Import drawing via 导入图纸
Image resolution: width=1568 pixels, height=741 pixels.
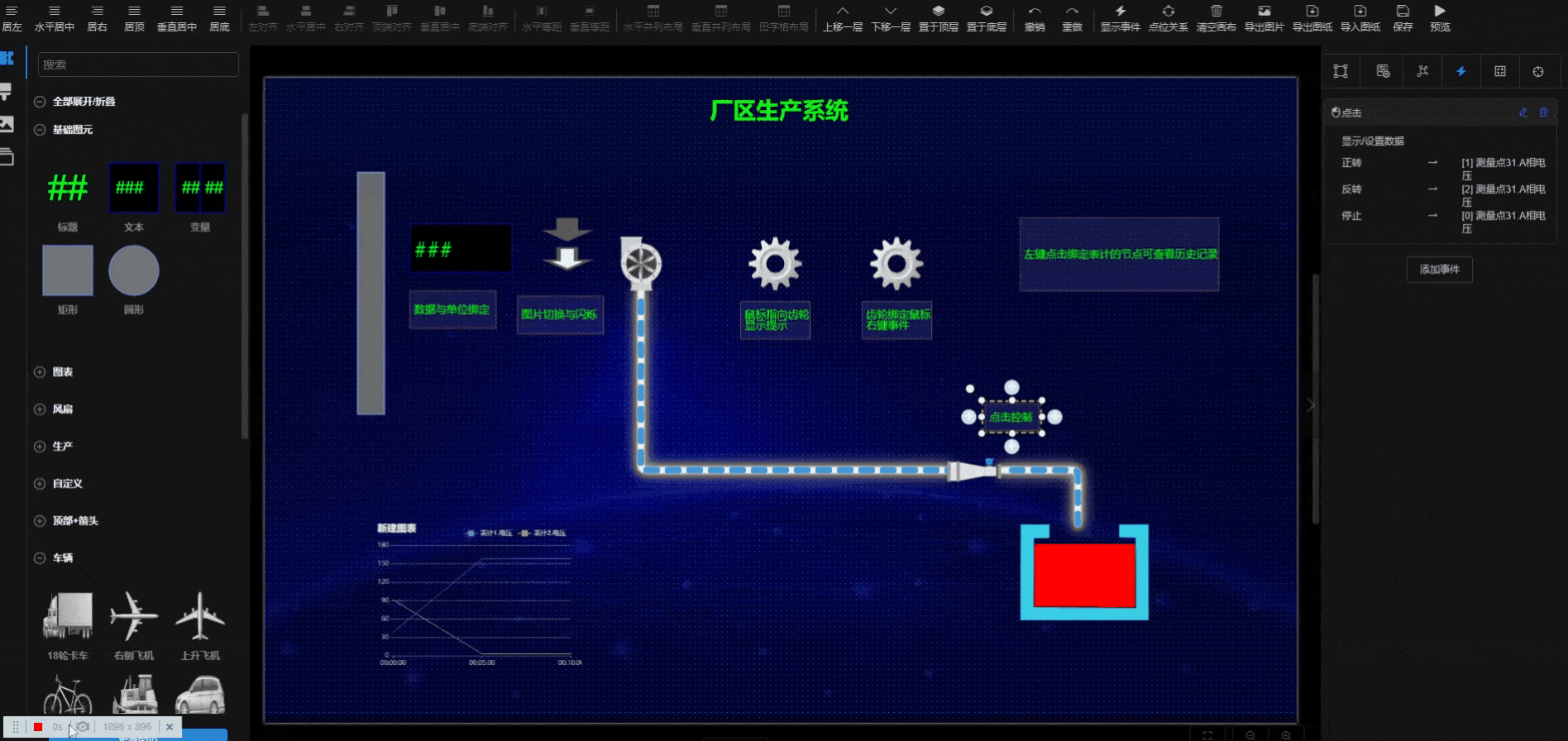point(1360,18)
